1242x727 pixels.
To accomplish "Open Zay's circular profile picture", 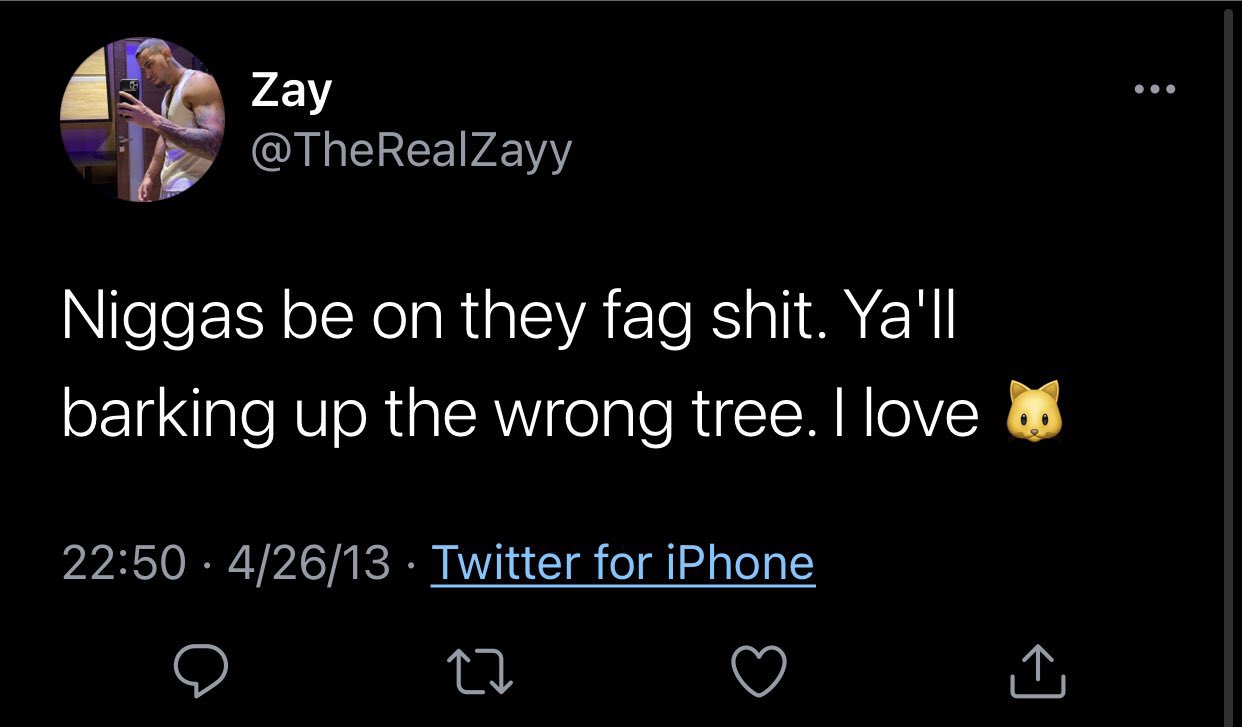I will click(x=142, y=119).
